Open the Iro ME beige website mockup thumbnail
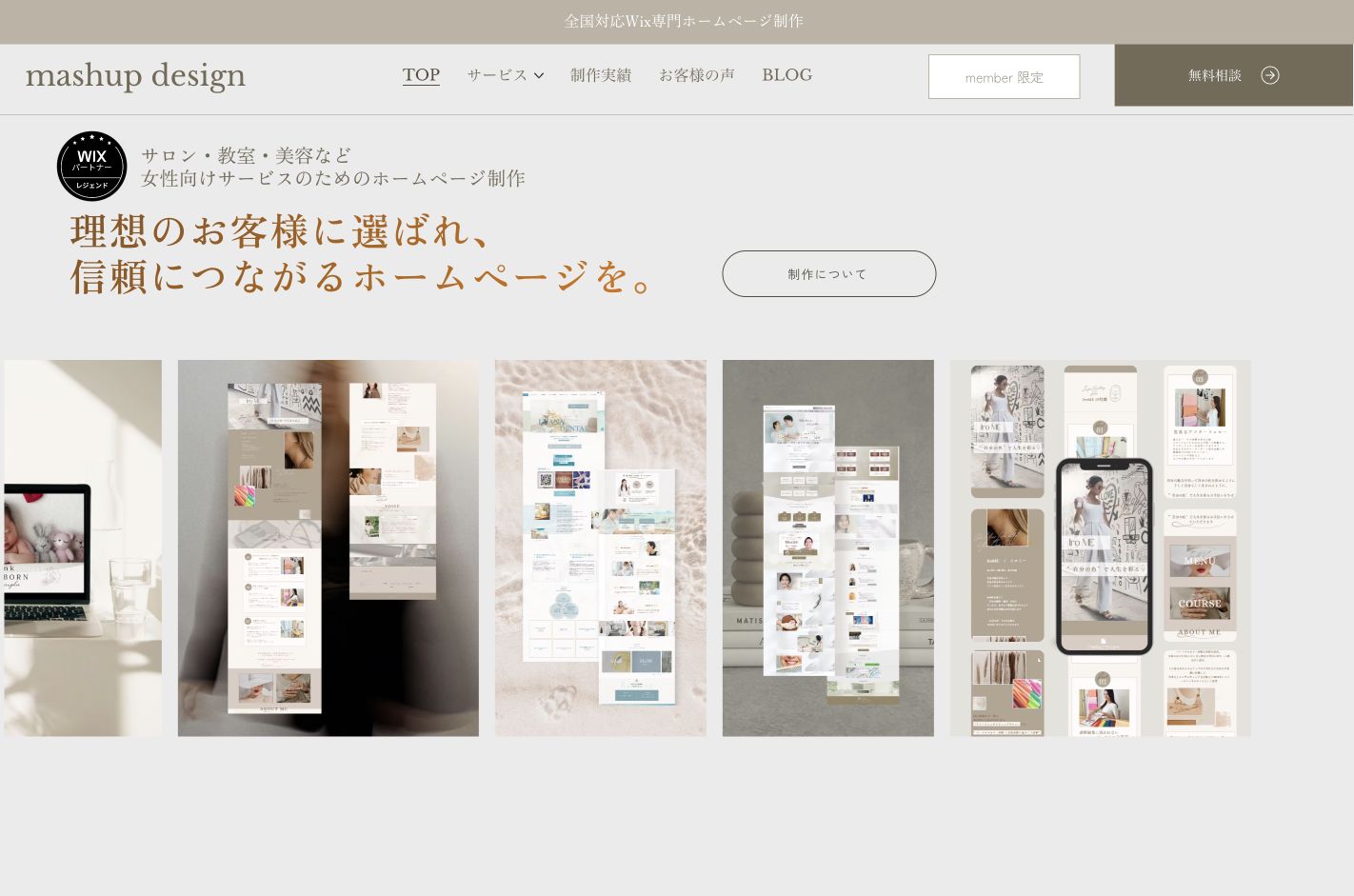 (329, 548)
